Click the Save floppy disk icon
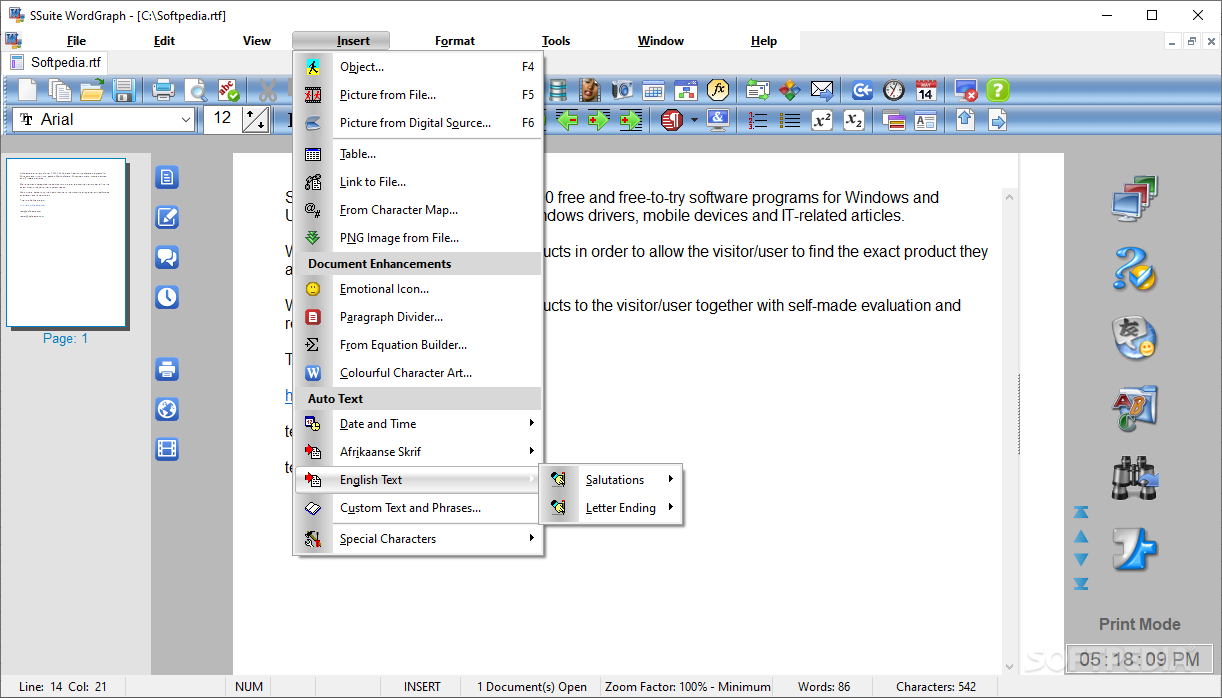The image size is (1222, 698). (x=124, y=91)
